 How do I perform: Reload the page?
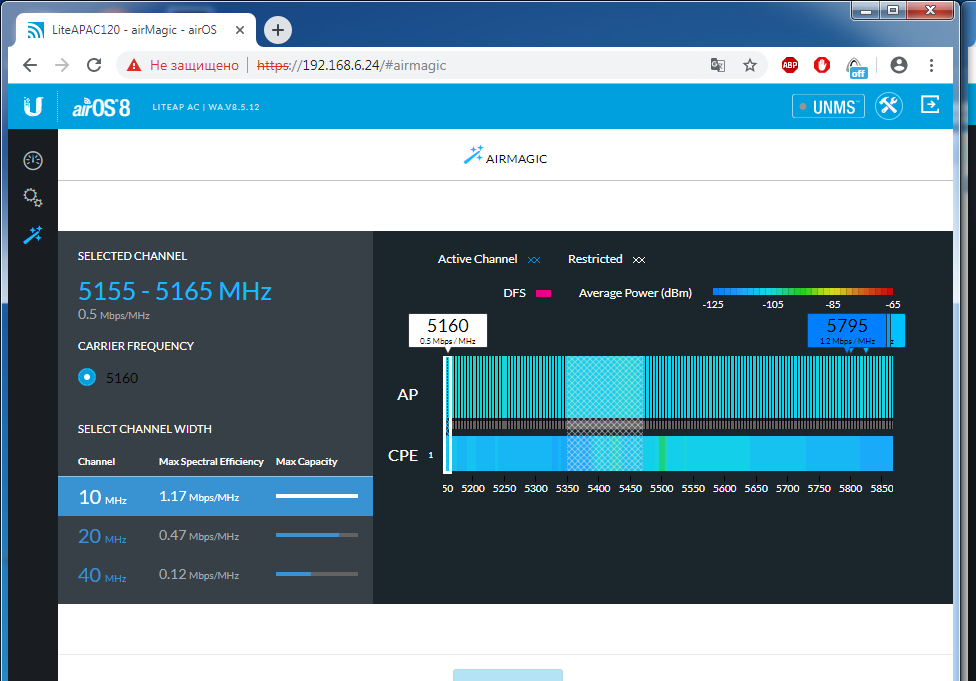(94, 65)
